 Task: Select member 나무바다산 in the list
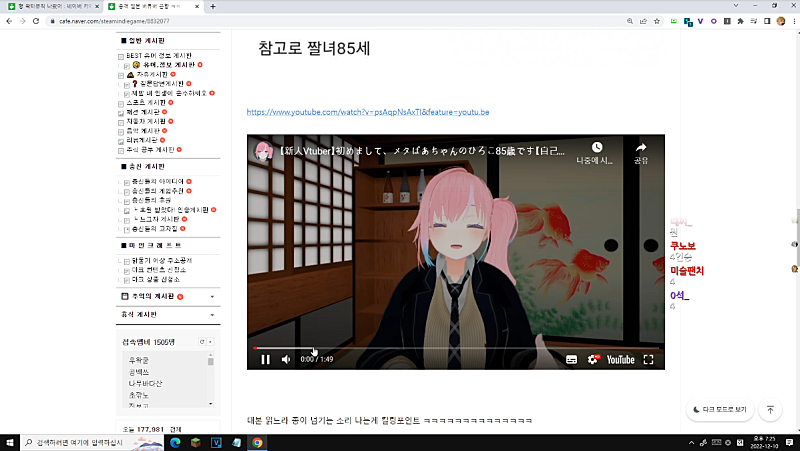(145, 384)
